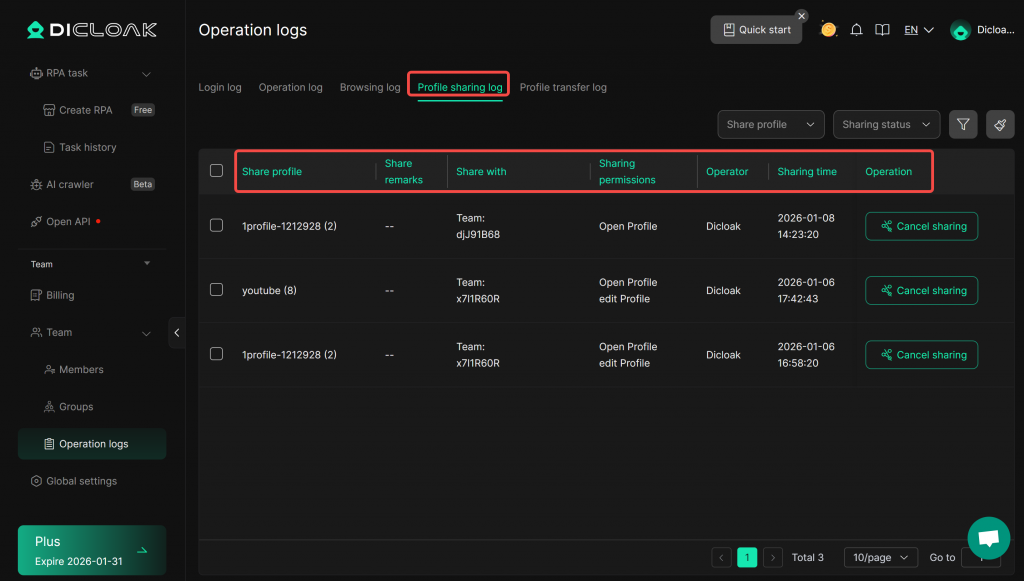The width and height of the screenshot is (1024, 581).
Task: Open the Share profile dropdown filter
Action: [770, 124]
